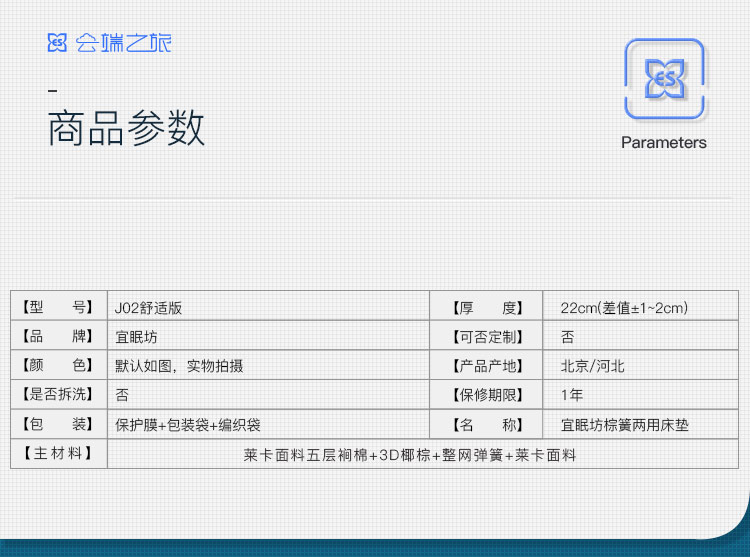Screen dimensions: 750x557
Task: Click the flower logo icon at top left
Action: [58, 43]
